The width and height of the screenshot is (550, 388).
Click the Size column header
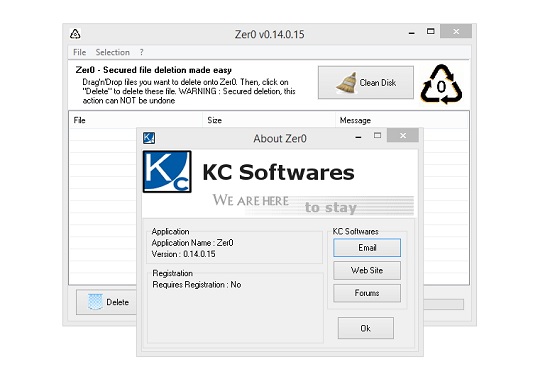(269, 120)
